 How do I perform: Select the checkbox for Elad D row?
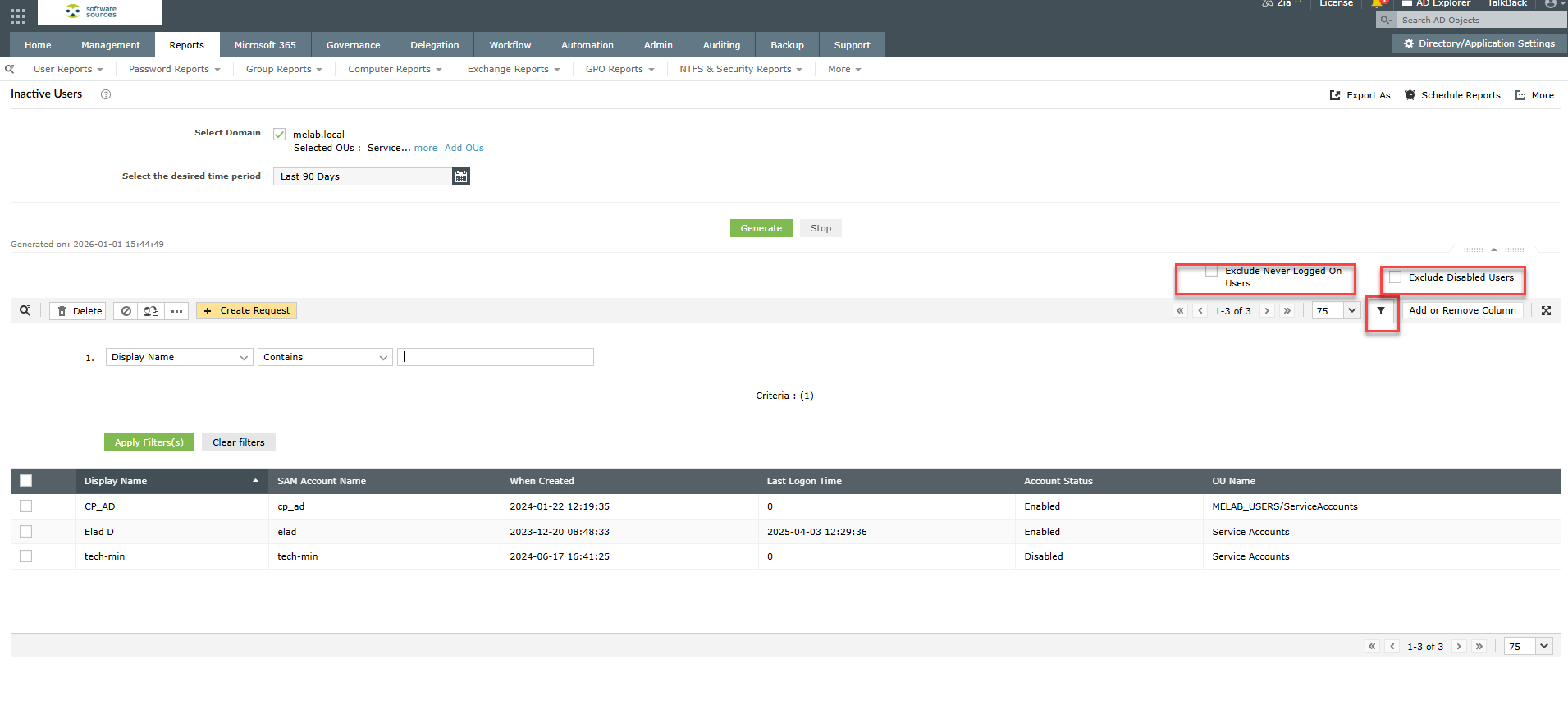(26, 532)
